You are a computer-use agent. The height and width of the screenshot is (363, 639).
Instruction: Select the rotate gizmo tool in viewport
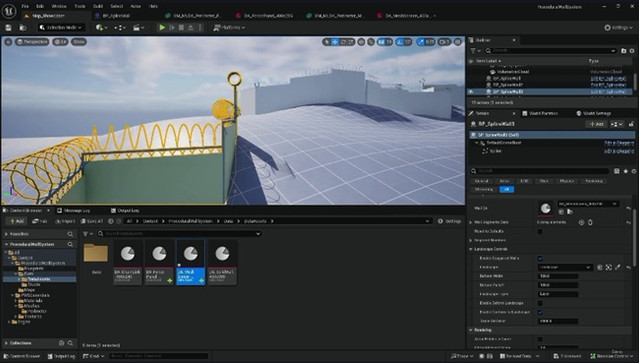tap(343, 42)
